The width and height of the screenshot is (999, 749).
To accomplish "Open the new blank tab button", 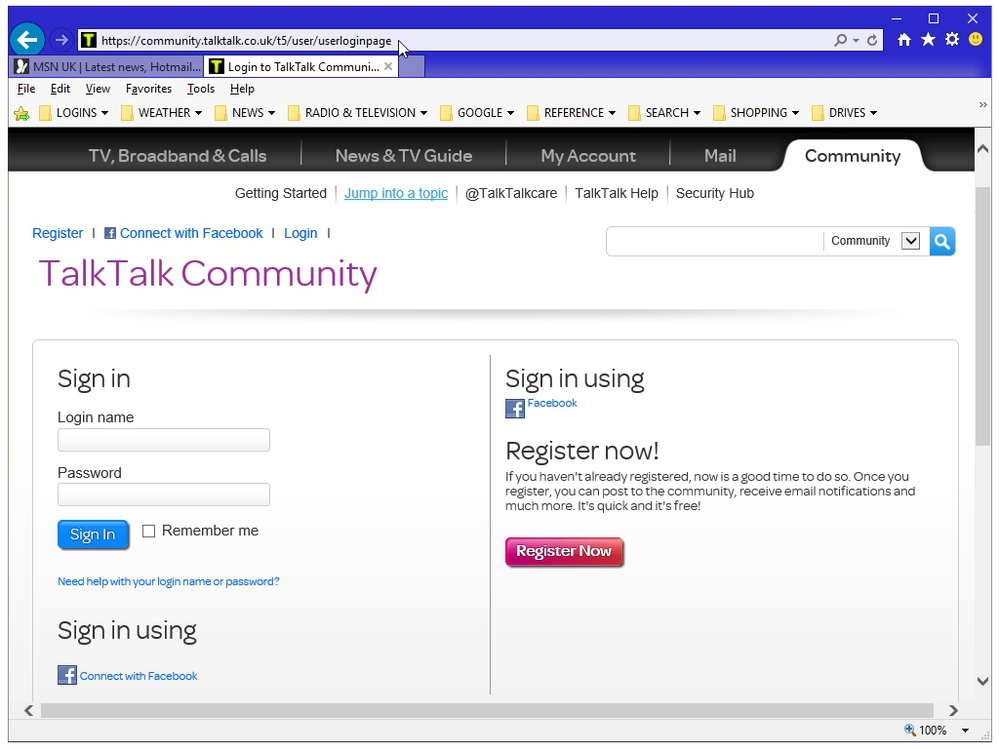I will point(412,66).
